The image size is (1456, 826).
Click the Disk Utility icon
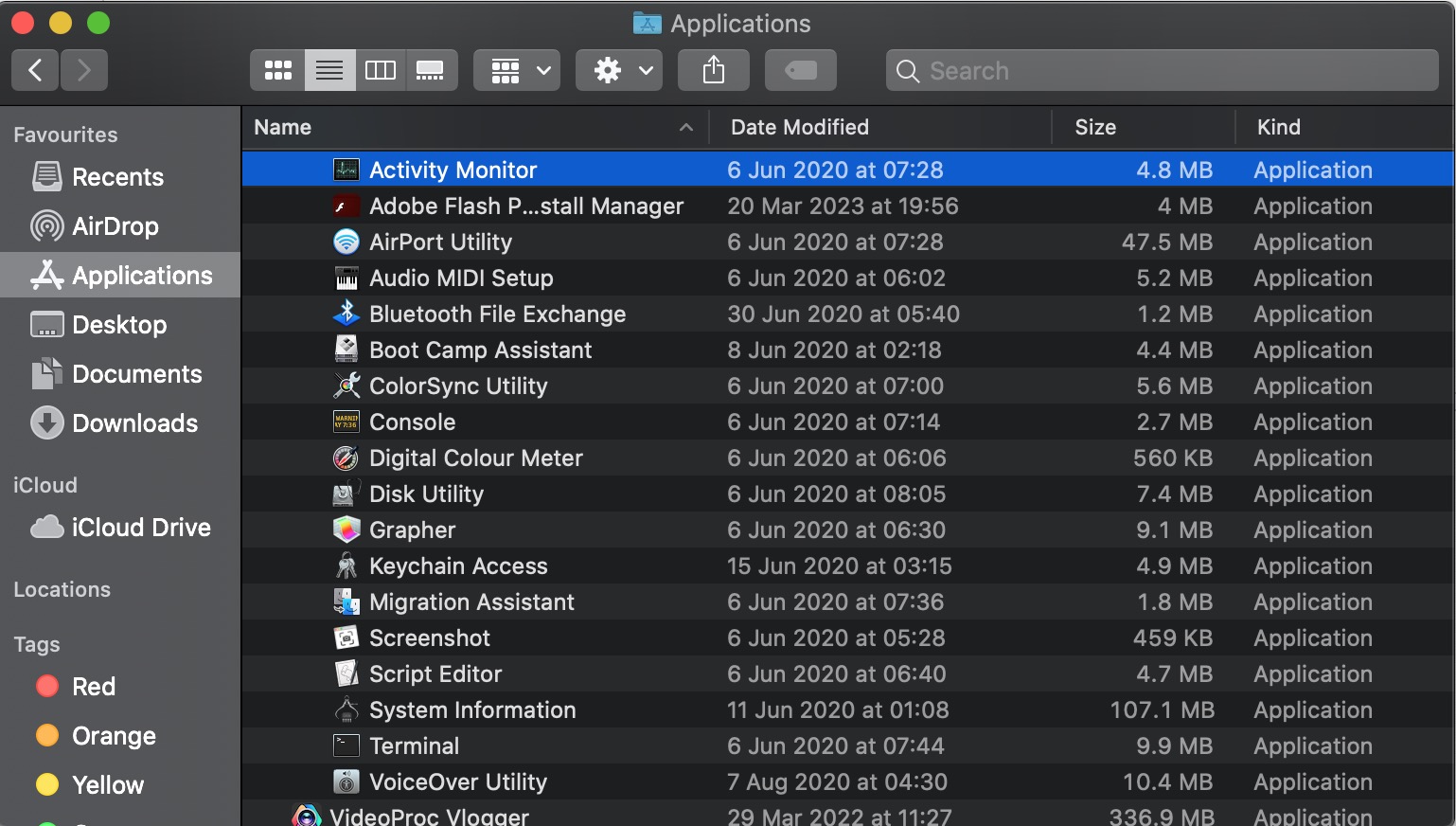coord(346,494)
